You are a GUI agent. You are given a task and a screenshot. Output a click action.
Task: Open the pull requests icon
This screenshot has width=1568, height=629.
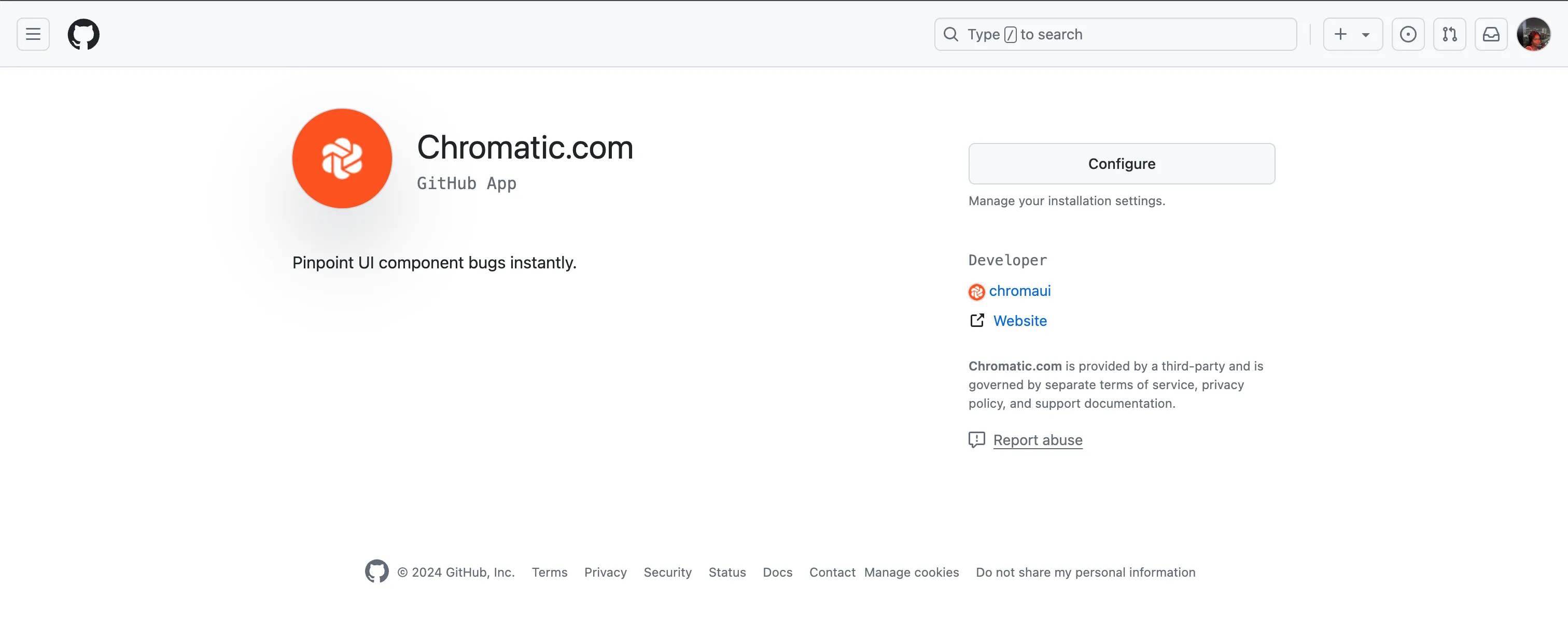[x=1450, y=34]
